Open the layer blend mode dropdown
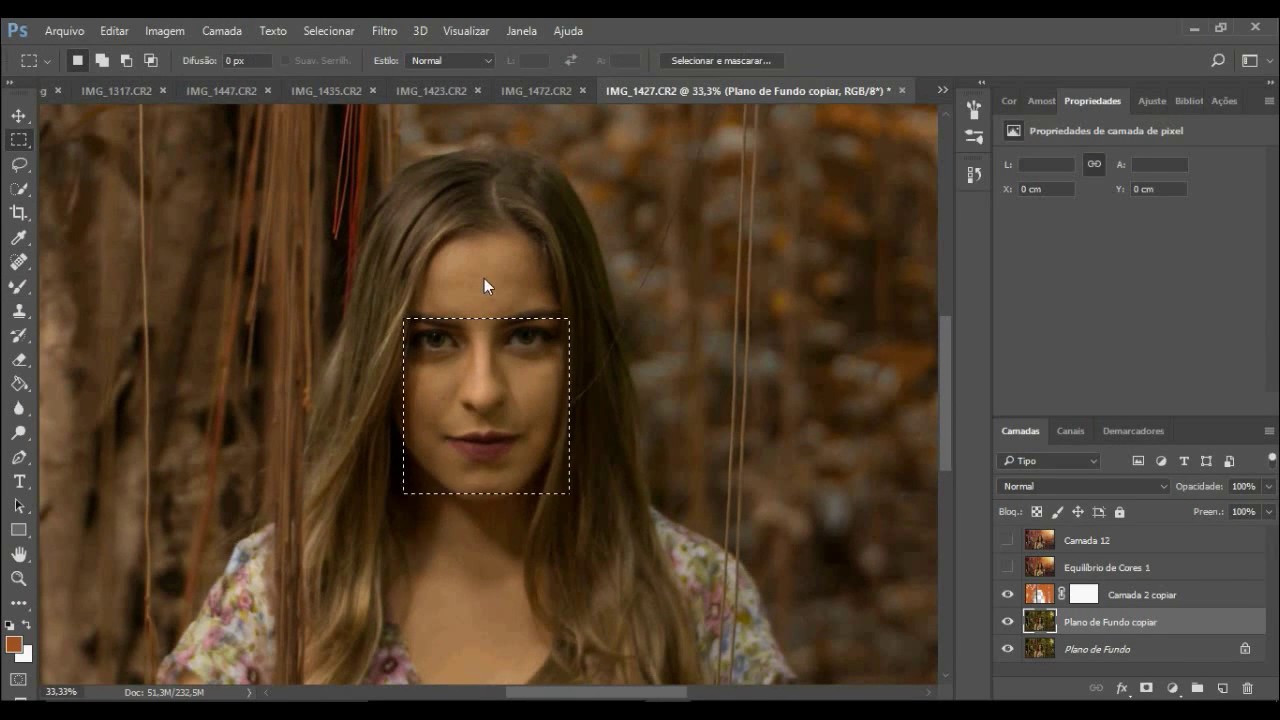Screen dimensions: 1280x720 [x=1083, y=486]
